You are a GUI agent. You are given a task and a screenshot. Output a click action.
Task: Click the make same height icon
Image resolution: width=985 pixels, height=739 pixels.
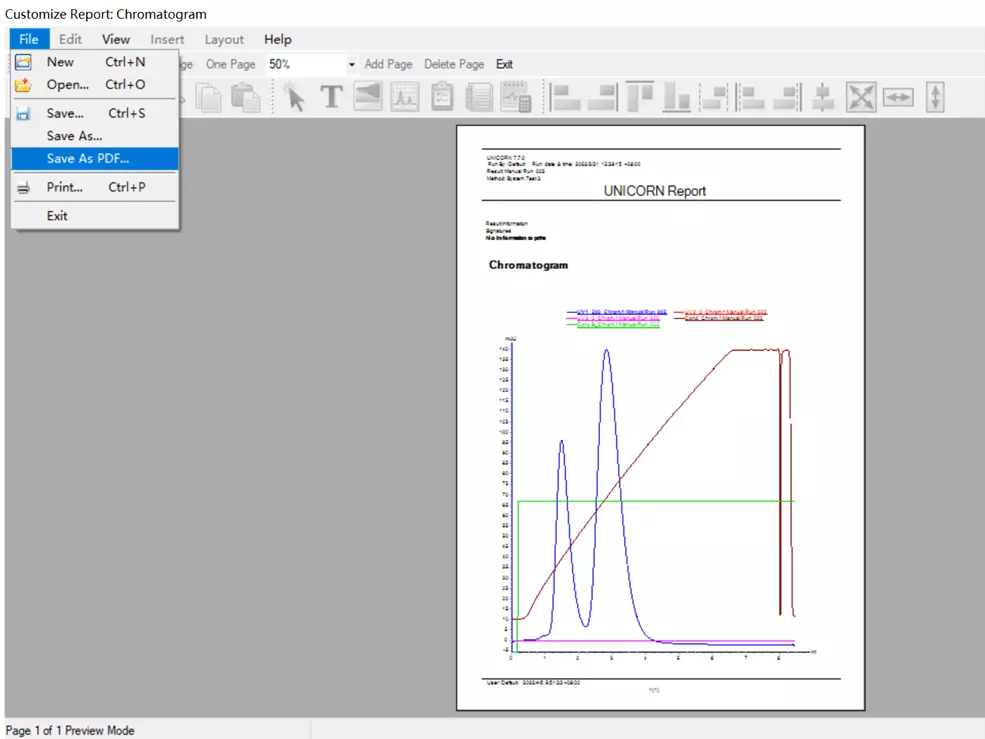pyautogui.click(x=935, y=97)
